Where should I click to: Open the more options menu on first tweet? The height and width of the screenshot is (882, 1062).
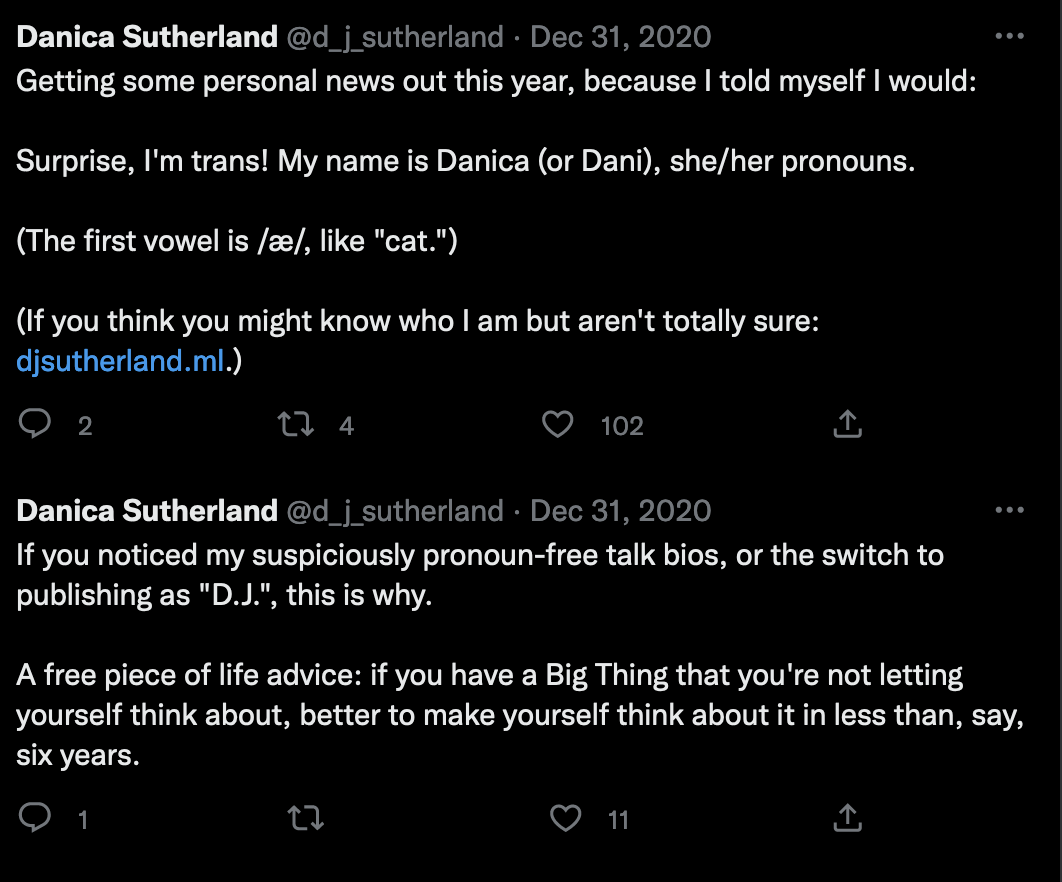click(1010, 37)
